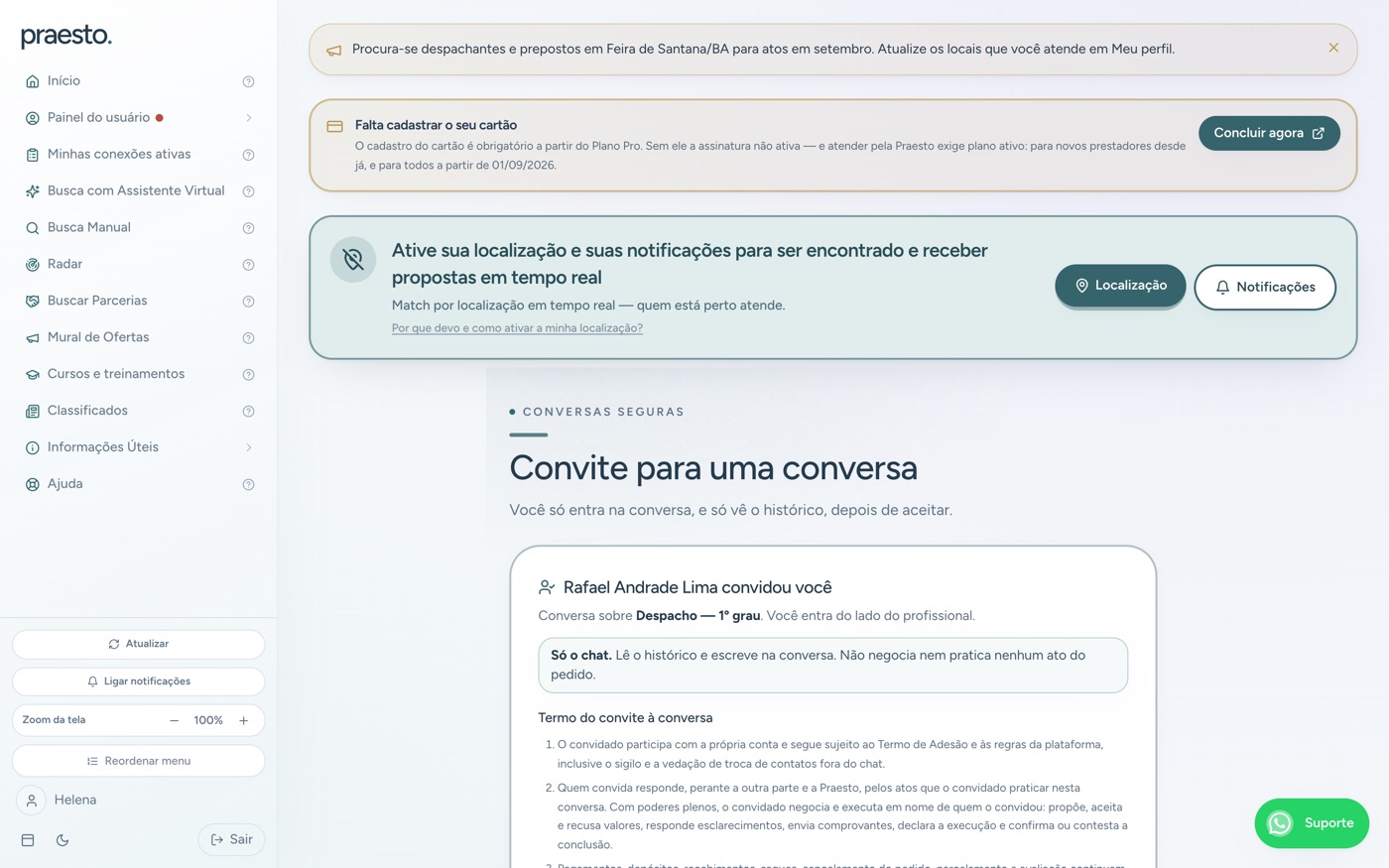Click the 100% zoom value
The width and height of the screenshot is (1389, 868).
(208, 721)
